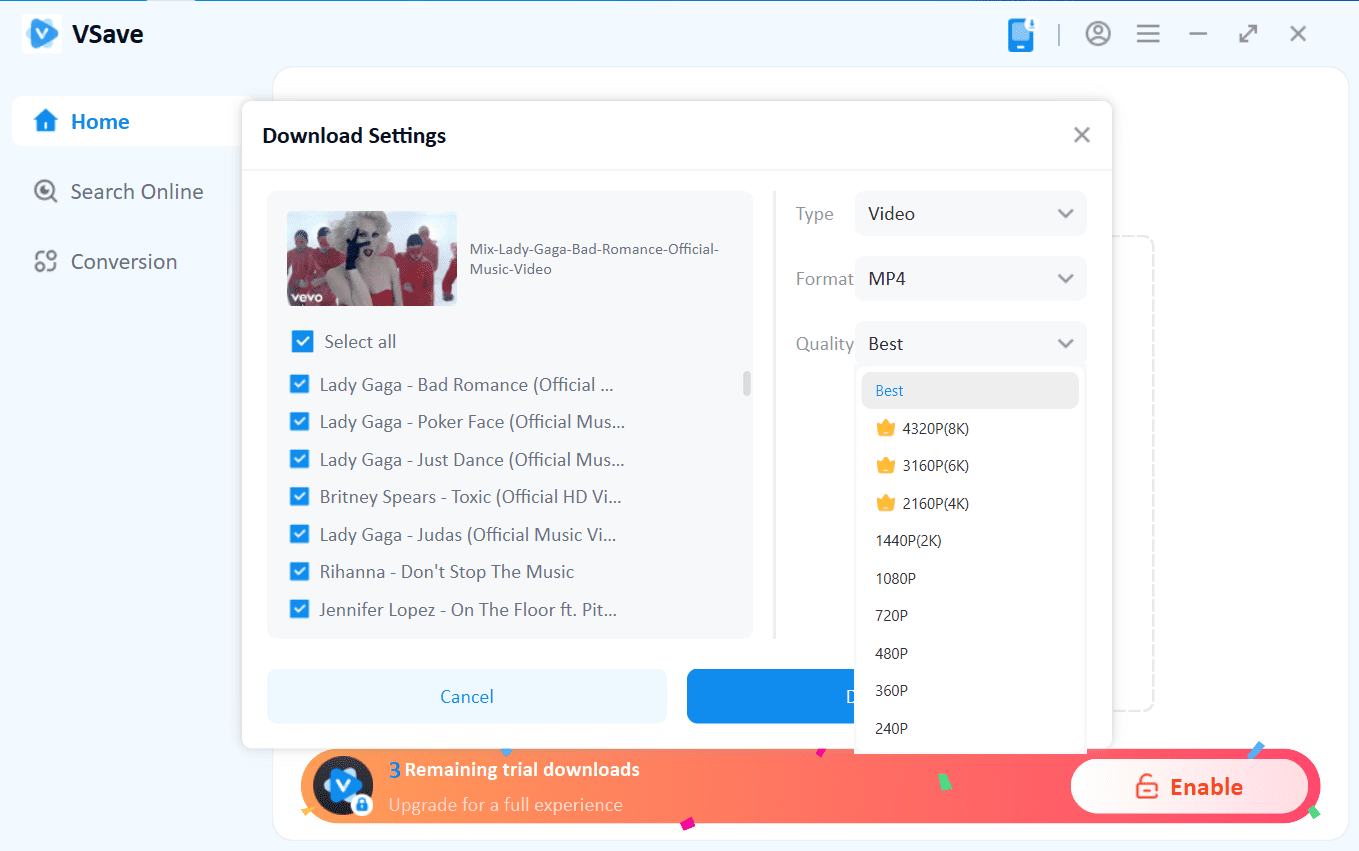Choose 1080P quality
The image size is (1359, 851).
tap(970, 578)
